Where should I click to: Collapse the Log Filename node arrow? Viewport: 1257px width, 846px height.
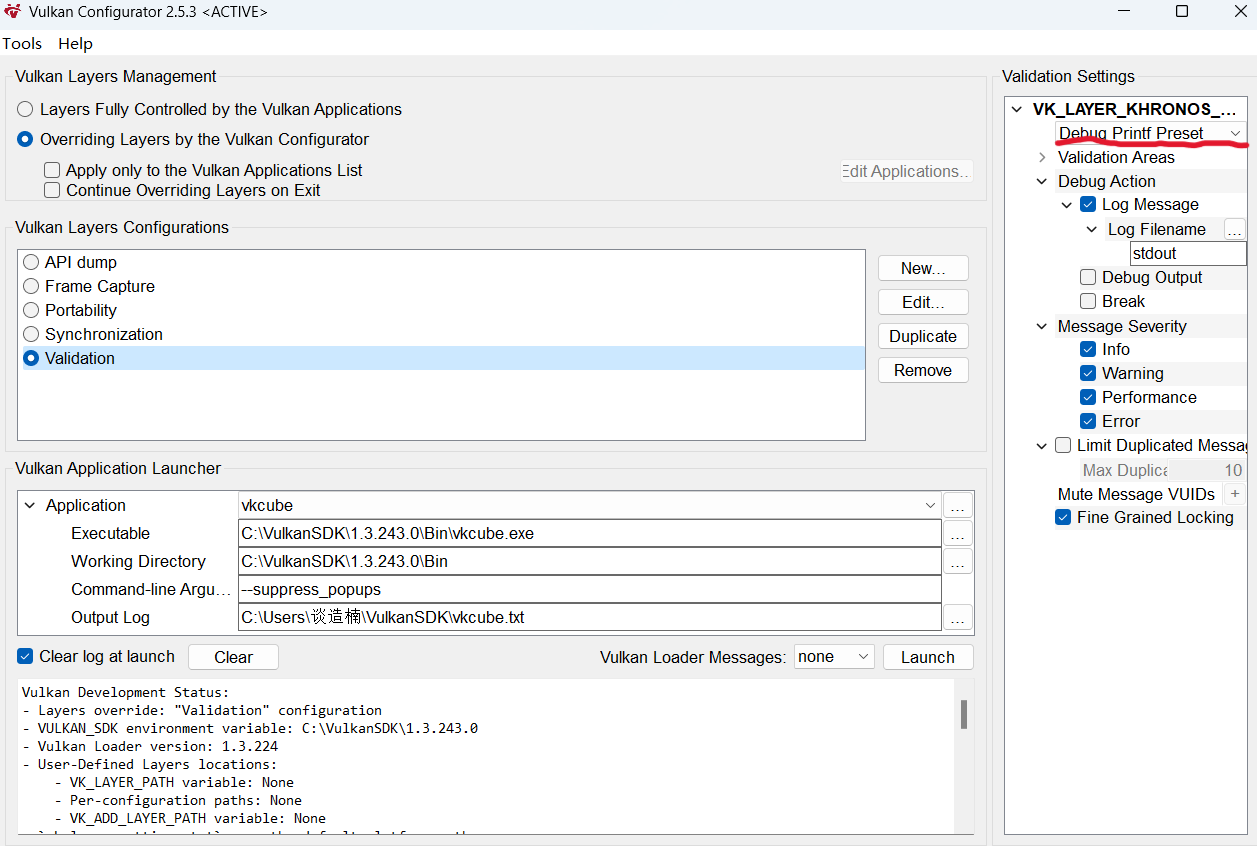(1091, 229)
